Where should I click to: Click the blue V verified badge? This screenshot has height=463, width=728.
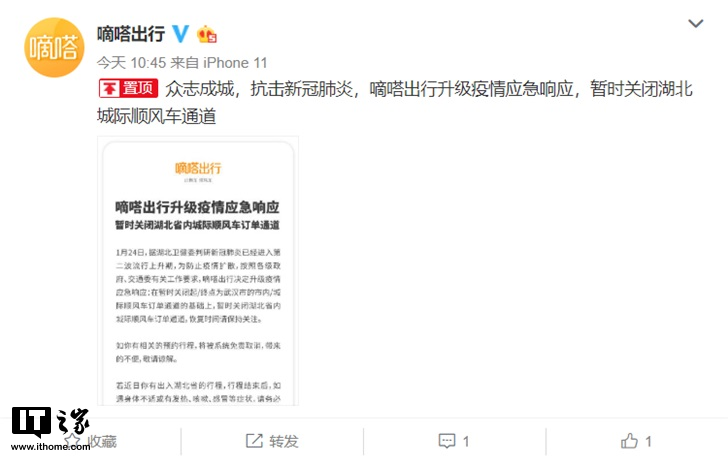tap(180, 33)
